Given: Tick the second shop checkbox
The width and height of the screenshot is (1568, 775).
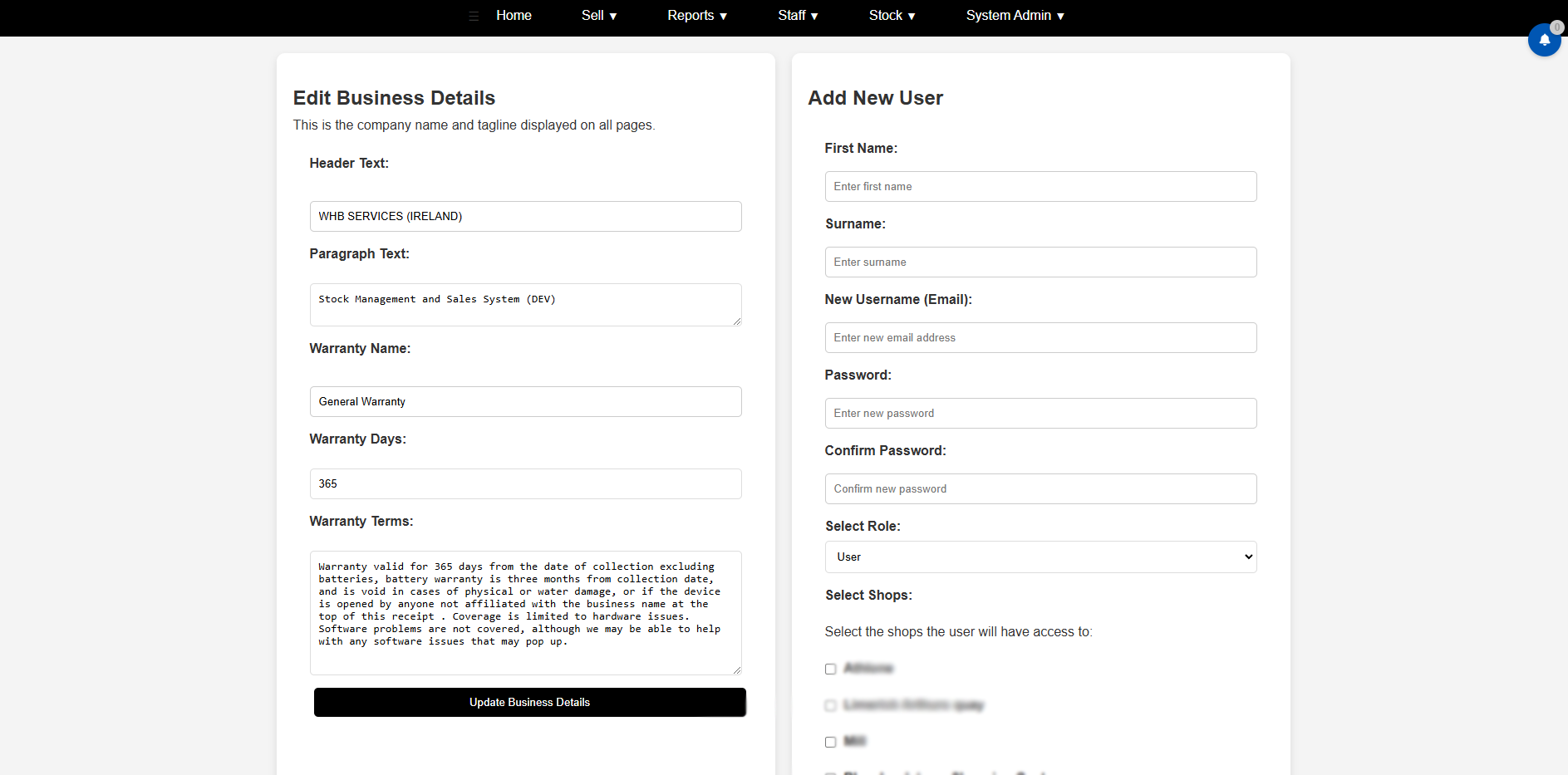Looking at the screenshot, I should coord(830,705).
